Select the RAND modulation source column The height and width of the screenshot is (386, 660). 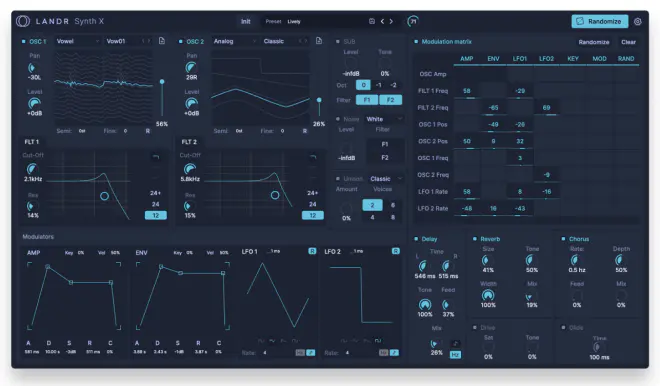click(626, 59)
